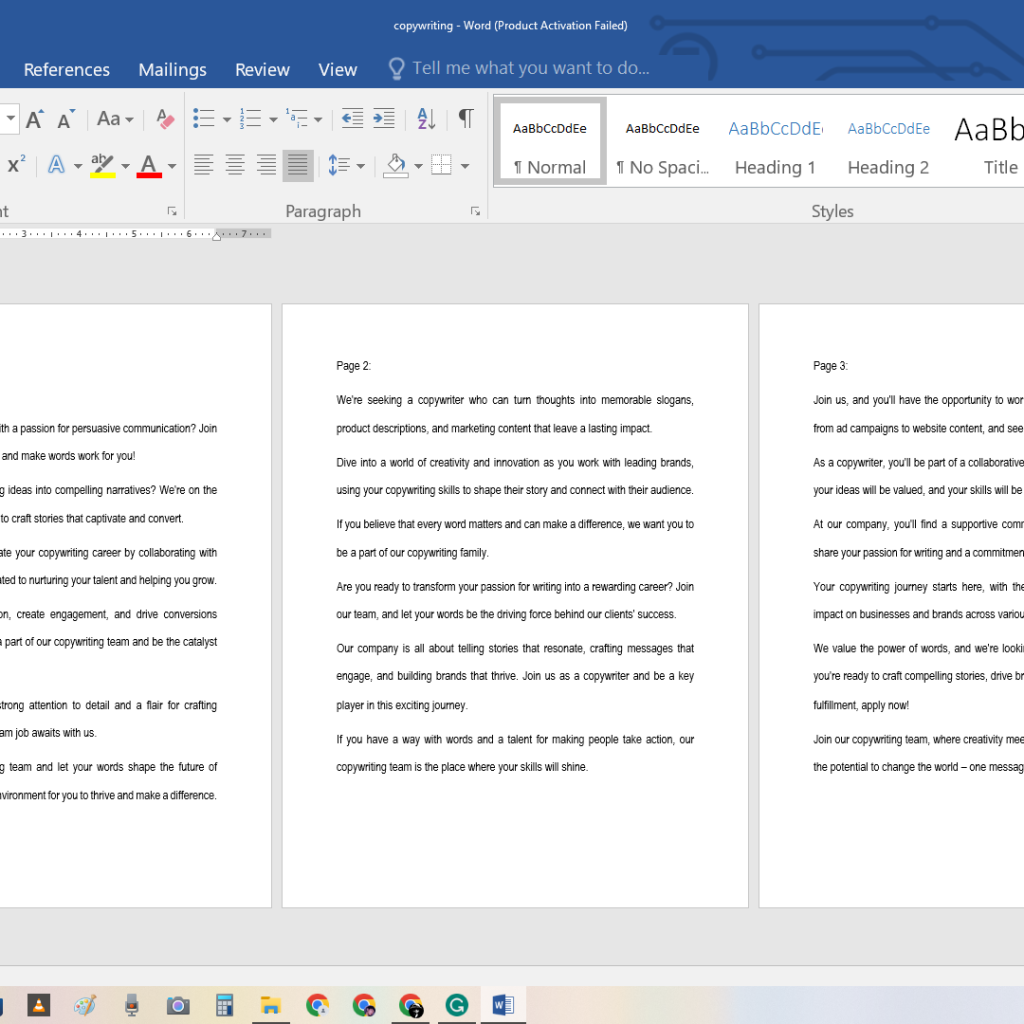Apply the yellow text highlight color
Screen dimensions: 1024x1024
click(x=103, y=165)
